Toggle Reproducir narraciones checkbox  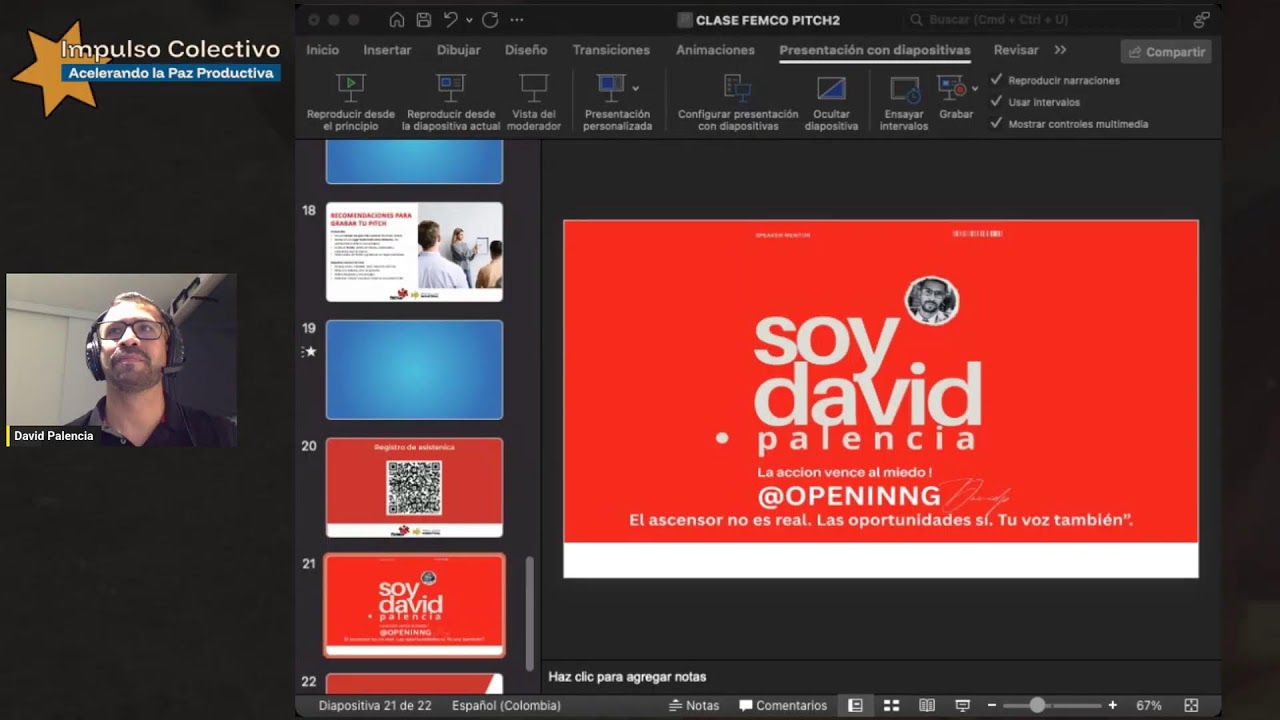point(996,80)
